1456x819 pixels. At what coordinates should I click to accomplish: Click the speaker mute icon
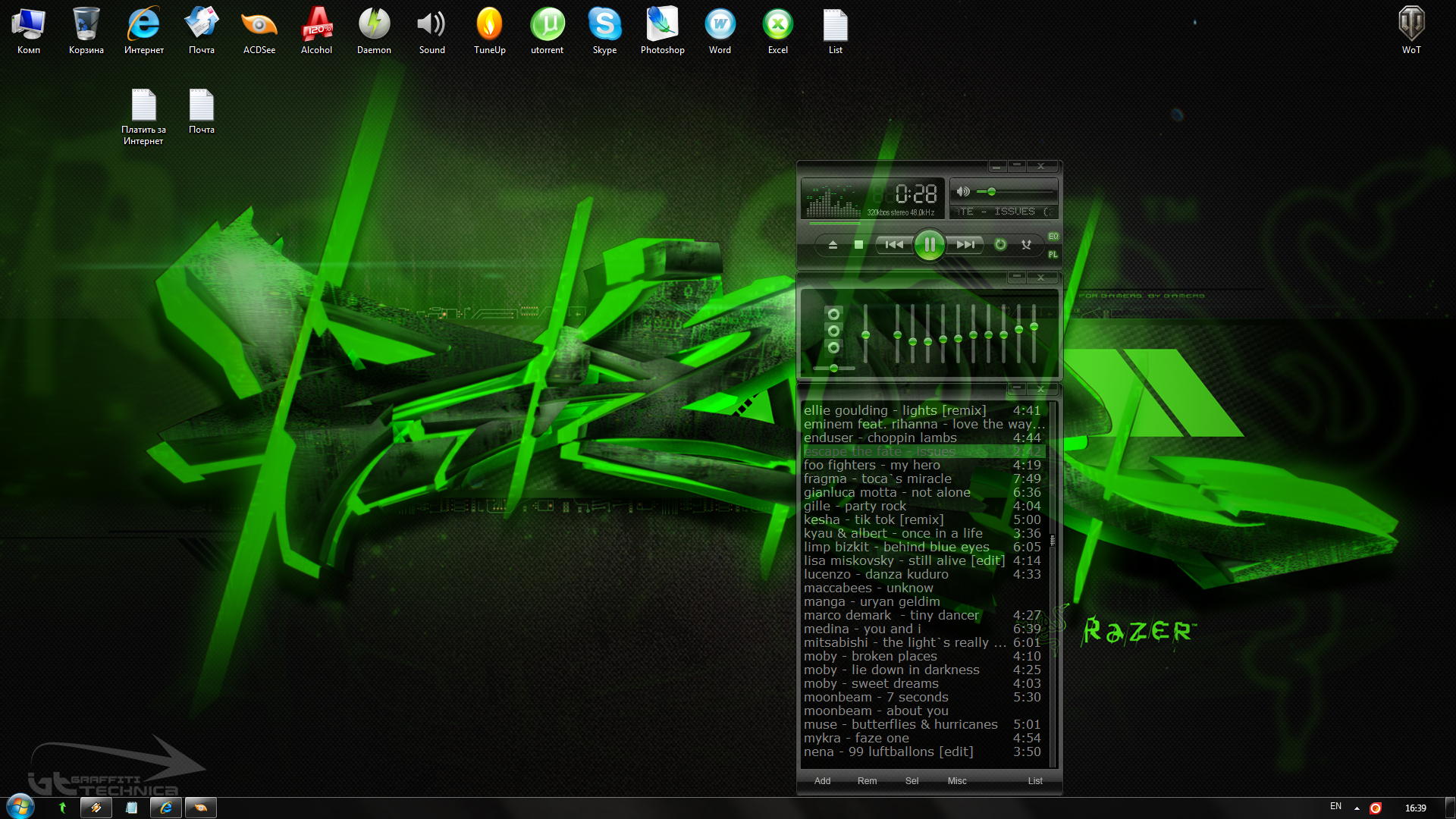pos(963,192)
